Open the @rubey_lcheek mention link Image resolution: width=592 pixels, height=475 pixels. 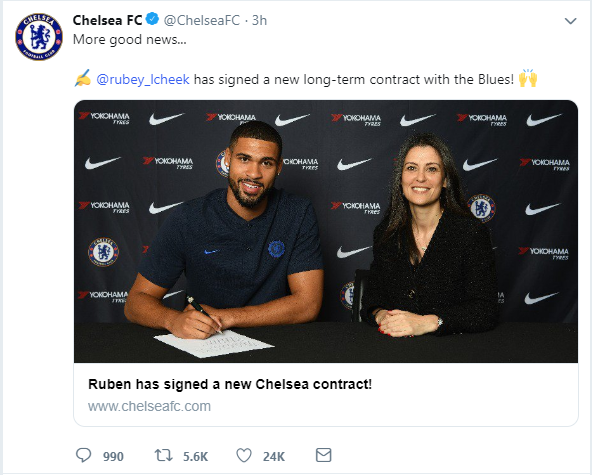pyautogui.click(x=143, y=80)
